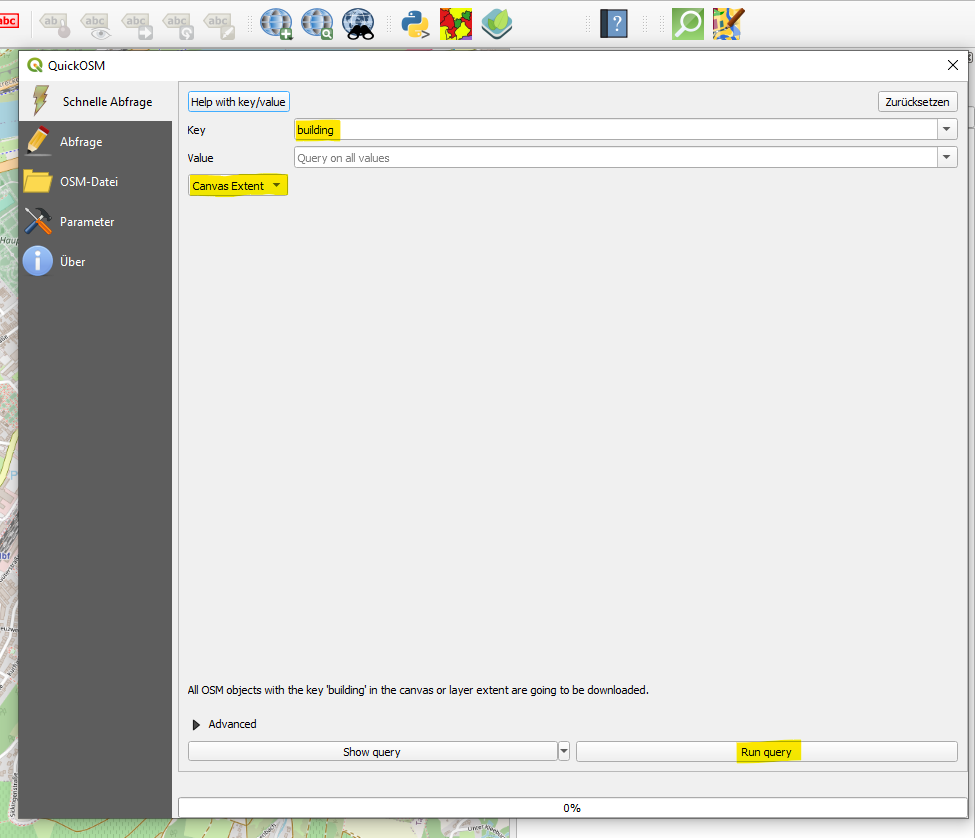Click the globe with magnifier icon
This screenshot has height=838, width=975.
point(317,24)
